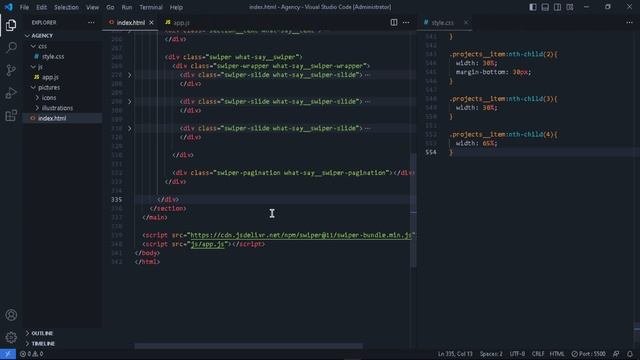Toggle bottom panel layout button
Screen dimensions: 640x360
tap(545, 7)
